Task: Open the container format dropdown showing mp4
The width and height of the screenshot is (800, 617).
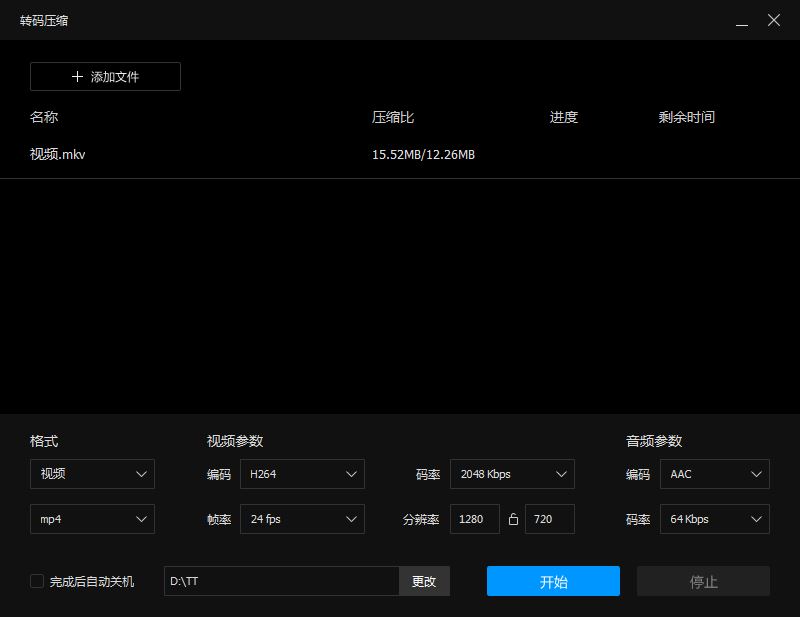Action: [x=92, y=519]
